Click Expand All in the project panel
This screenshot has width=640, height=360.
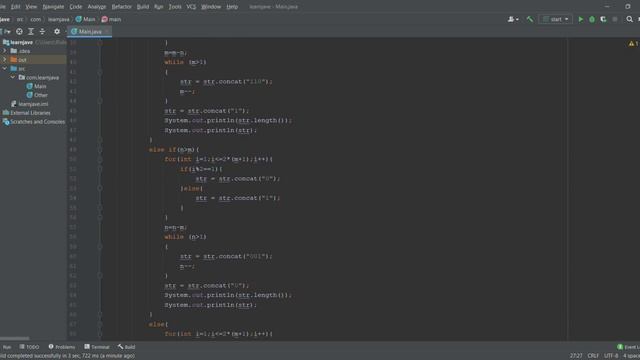click(31, 31)
